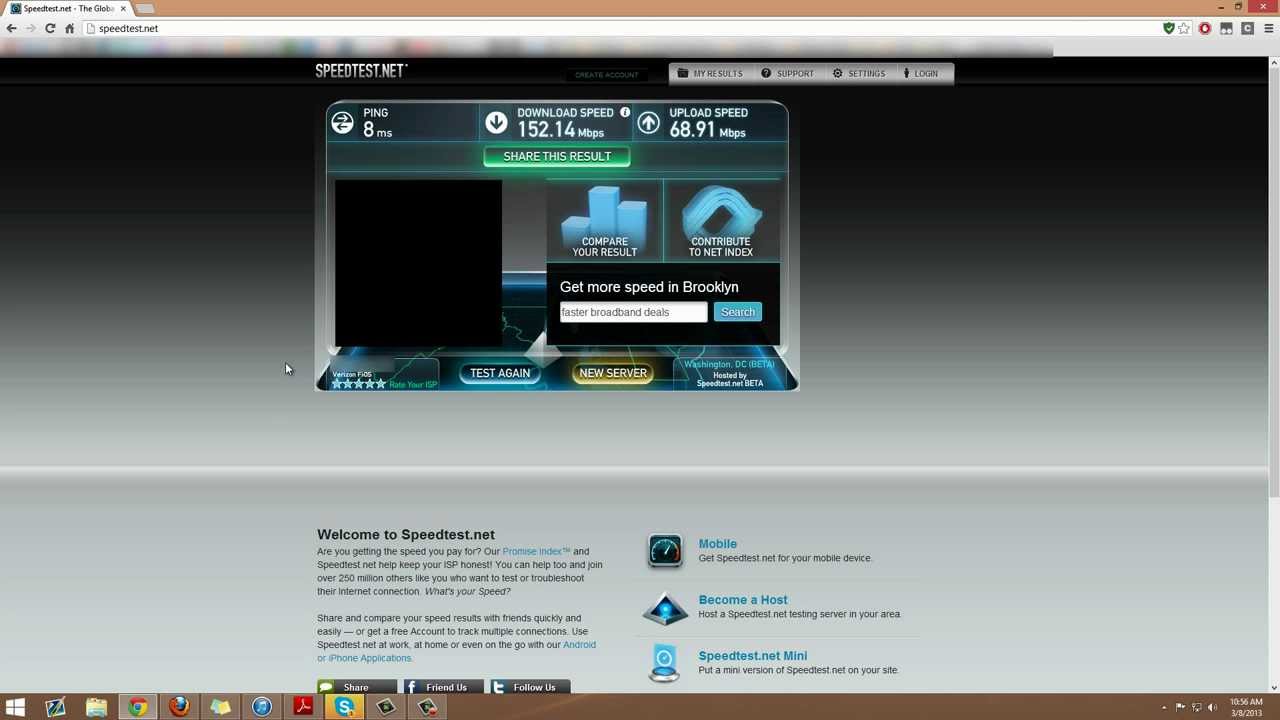Click the ping icon with opposing arrows

(x=342, y=123)
